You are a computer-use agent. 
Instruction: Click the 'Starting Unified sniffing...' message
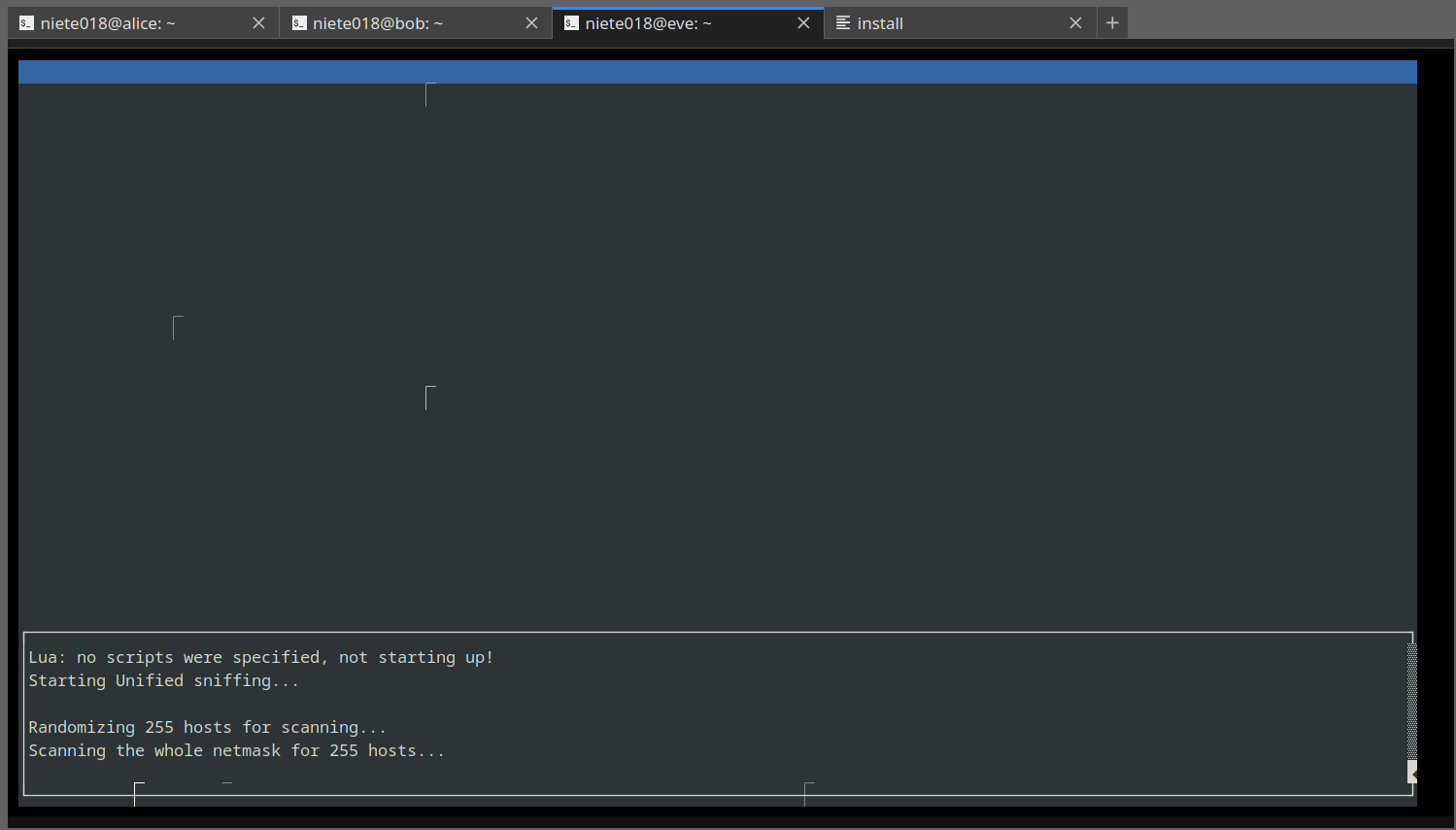[x=162, y=680]
